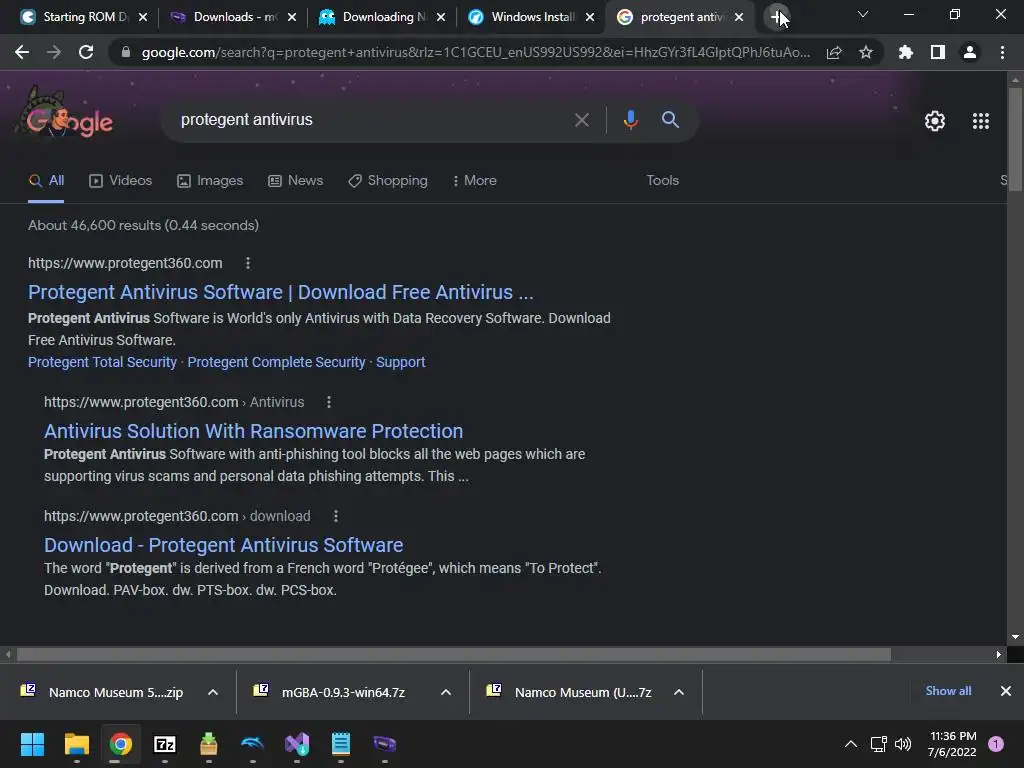This screenshot has width=1024, height=768.
Task: Open 7-Zip from the taskbar
Action: [165, 744]
